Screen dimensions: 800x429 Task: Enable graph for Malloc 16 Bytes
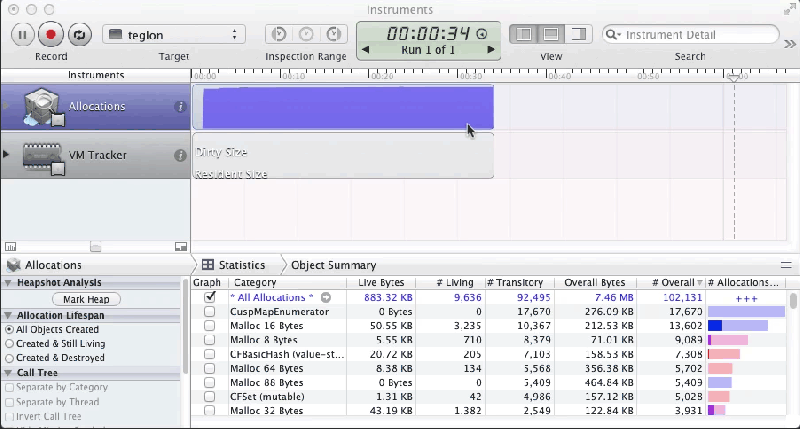pos(209,325)
